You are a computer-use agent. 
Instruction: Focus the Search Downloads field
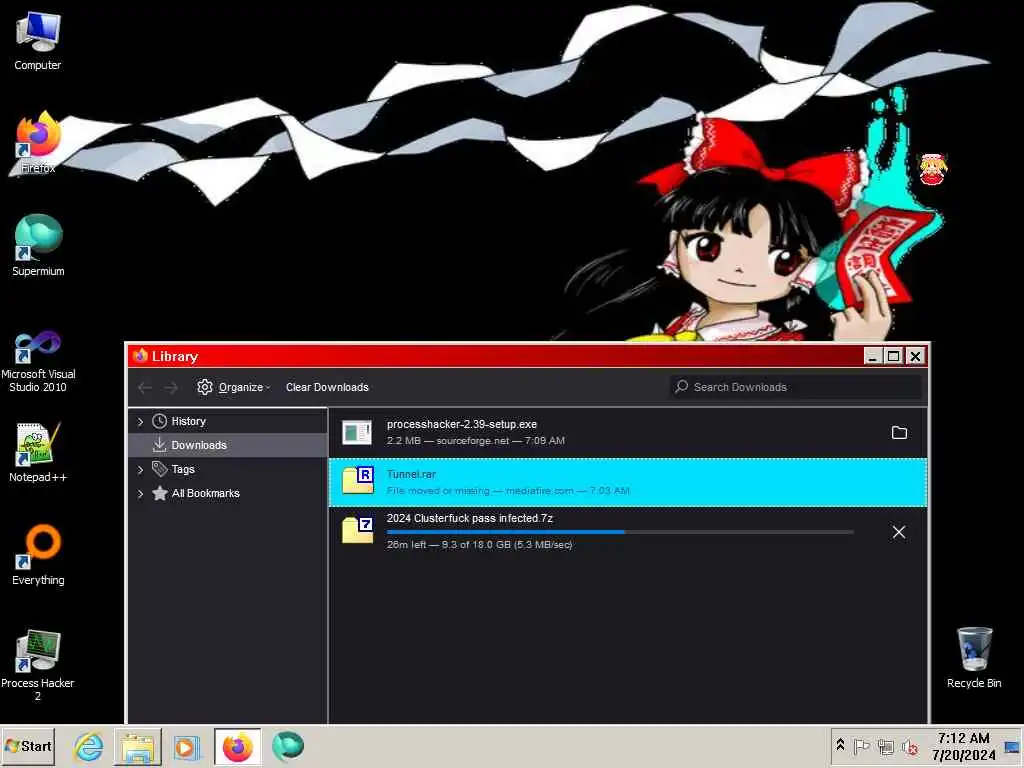(x=795, y=387)
